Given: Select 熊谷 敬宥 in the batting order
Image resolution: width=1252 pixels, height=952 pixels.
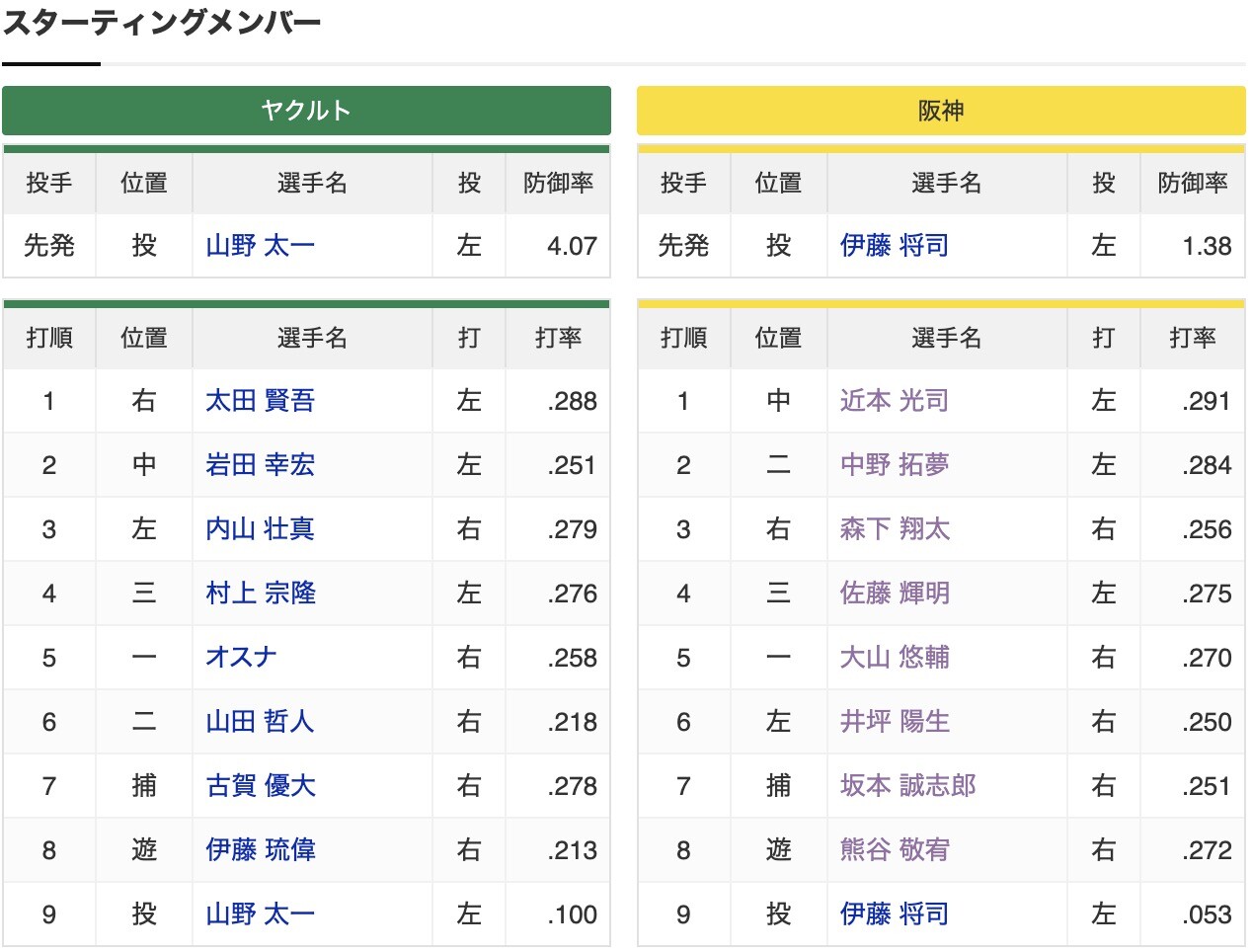Looking at the screenshot, I should coord(892,849).
